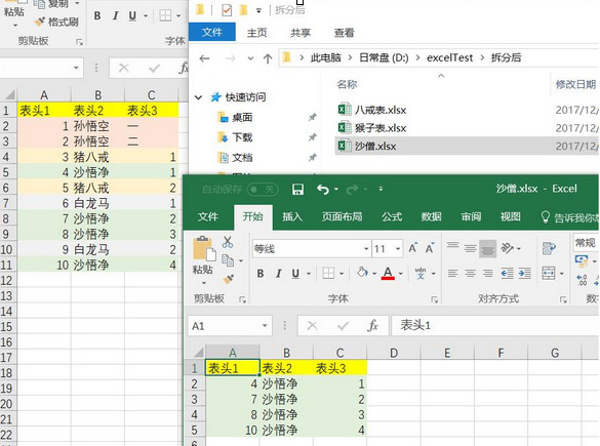Open the 插入 ribbon tab
Image resolution: width=600 pixels, height=446 pixels.
293,217
